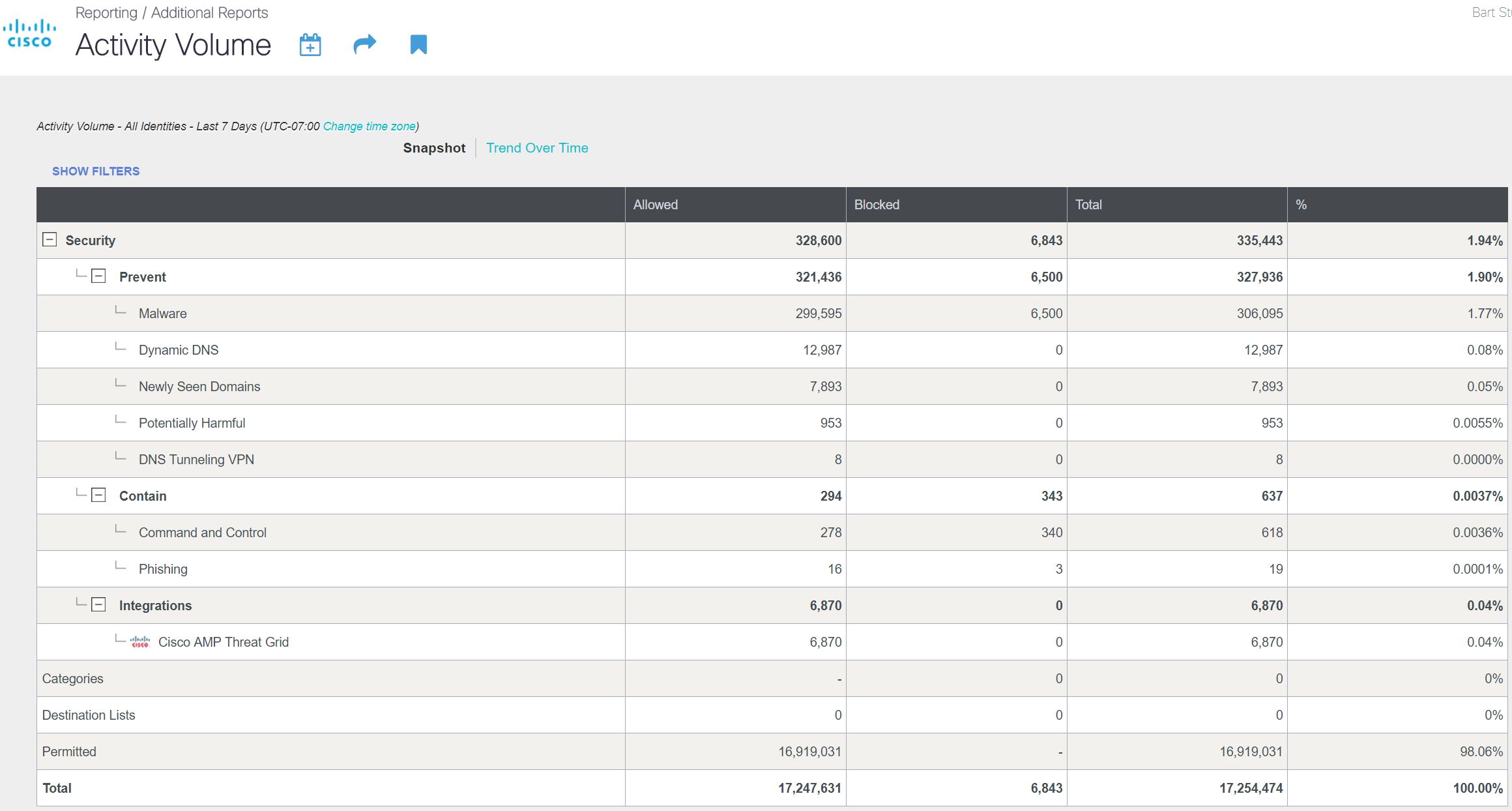
Task: Select the Malware row label
Action: (162, 314)
